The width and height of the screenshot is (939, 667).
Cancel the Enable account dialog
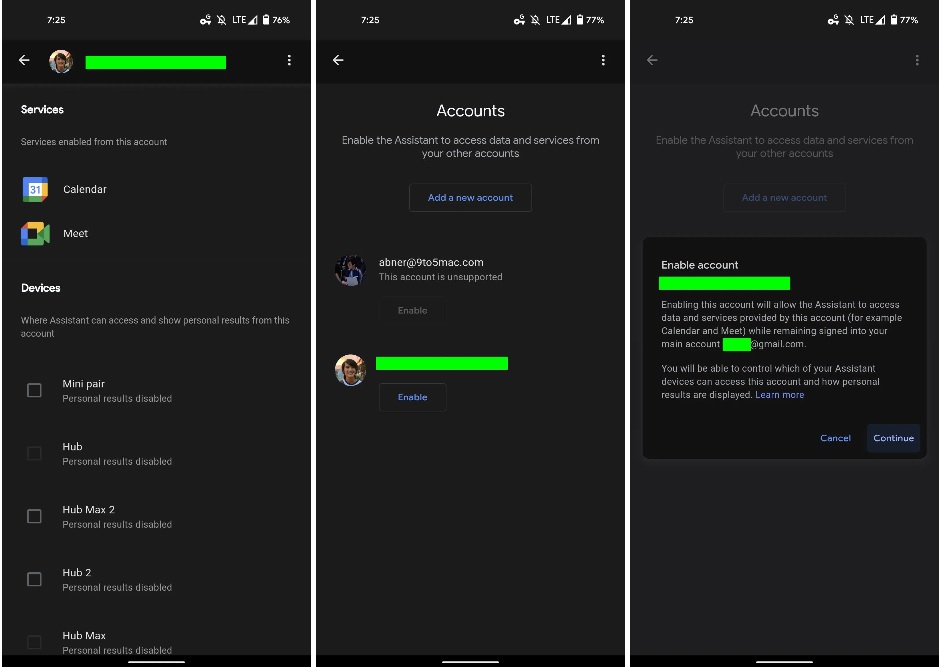[835, 438]
